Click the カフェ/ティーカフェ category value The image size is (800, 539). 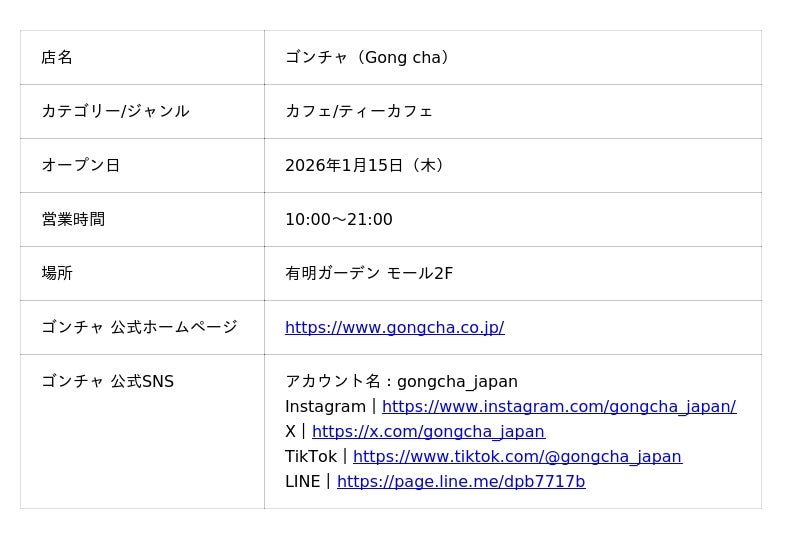click(x=359, y=112)
